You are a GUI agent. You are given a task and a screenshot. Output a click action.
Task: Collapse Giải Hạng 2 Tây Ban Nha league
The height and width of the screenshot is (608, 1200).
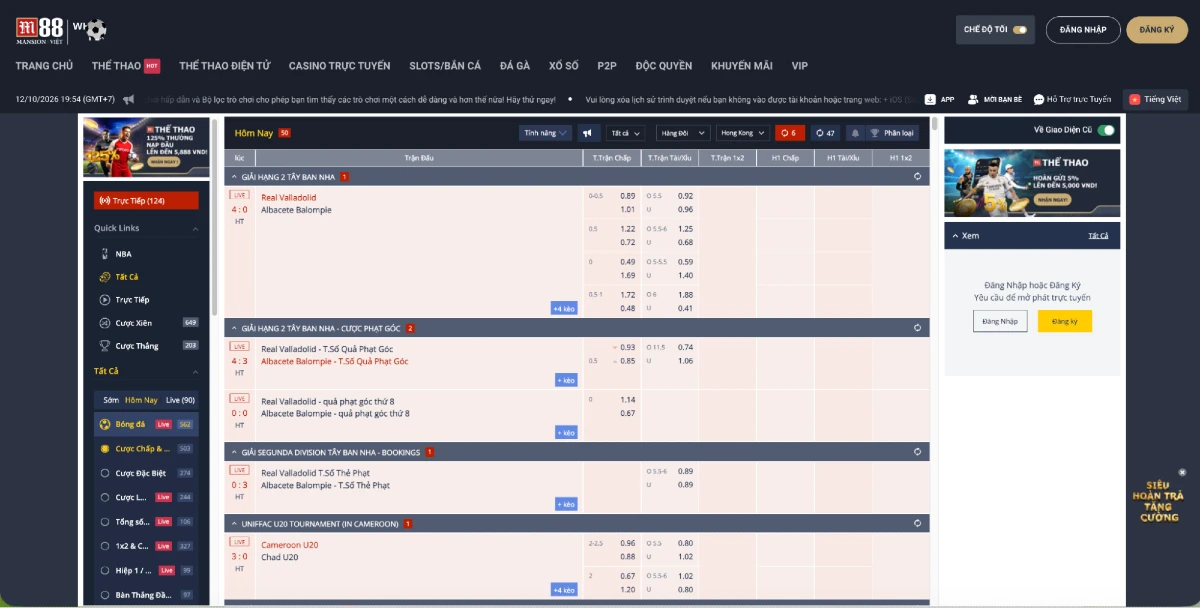(234, 176)
